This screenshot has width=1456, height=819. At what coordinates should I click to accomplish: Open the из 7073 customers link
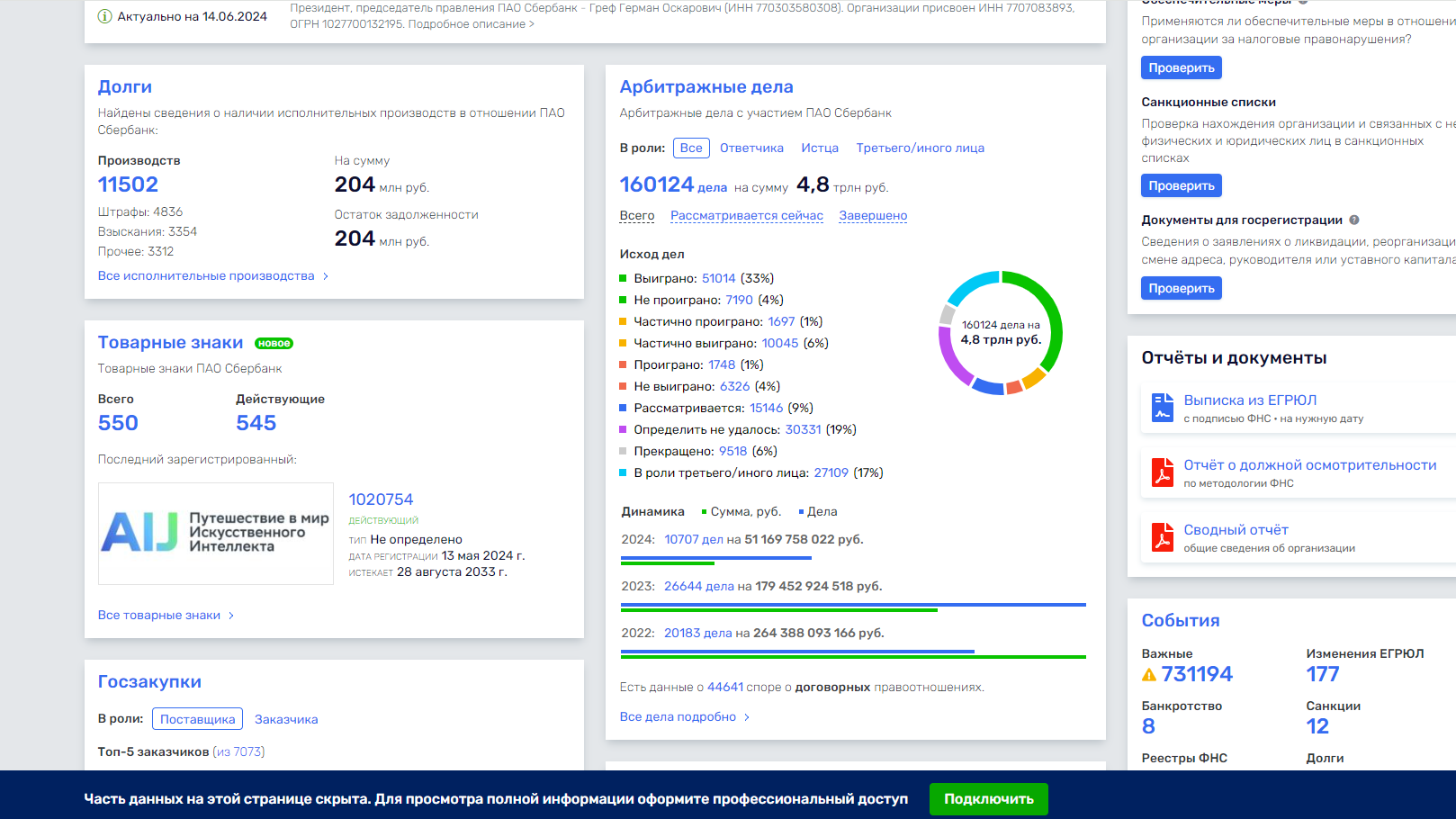(238, 751)
